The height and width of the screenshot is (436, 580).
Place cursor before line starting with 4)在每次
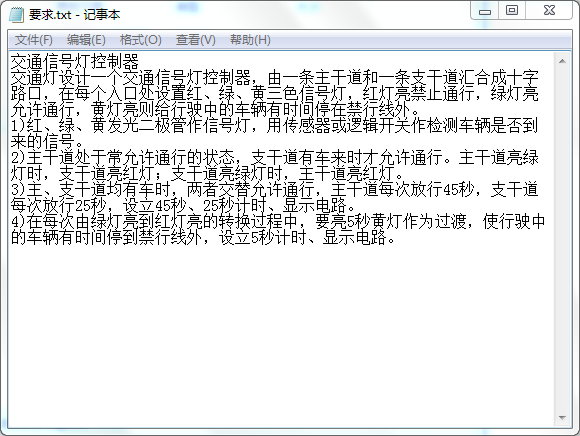point(11,222)
